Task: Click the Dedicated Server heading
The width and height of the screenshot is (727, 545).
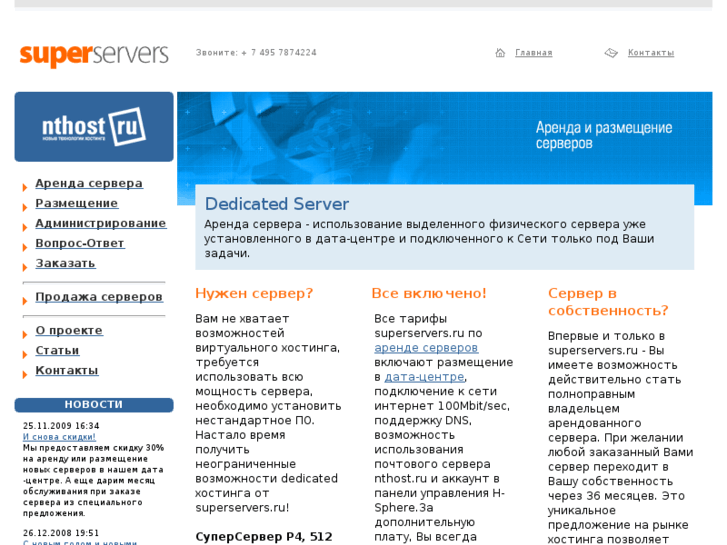Action: click(x=277, y=204)
